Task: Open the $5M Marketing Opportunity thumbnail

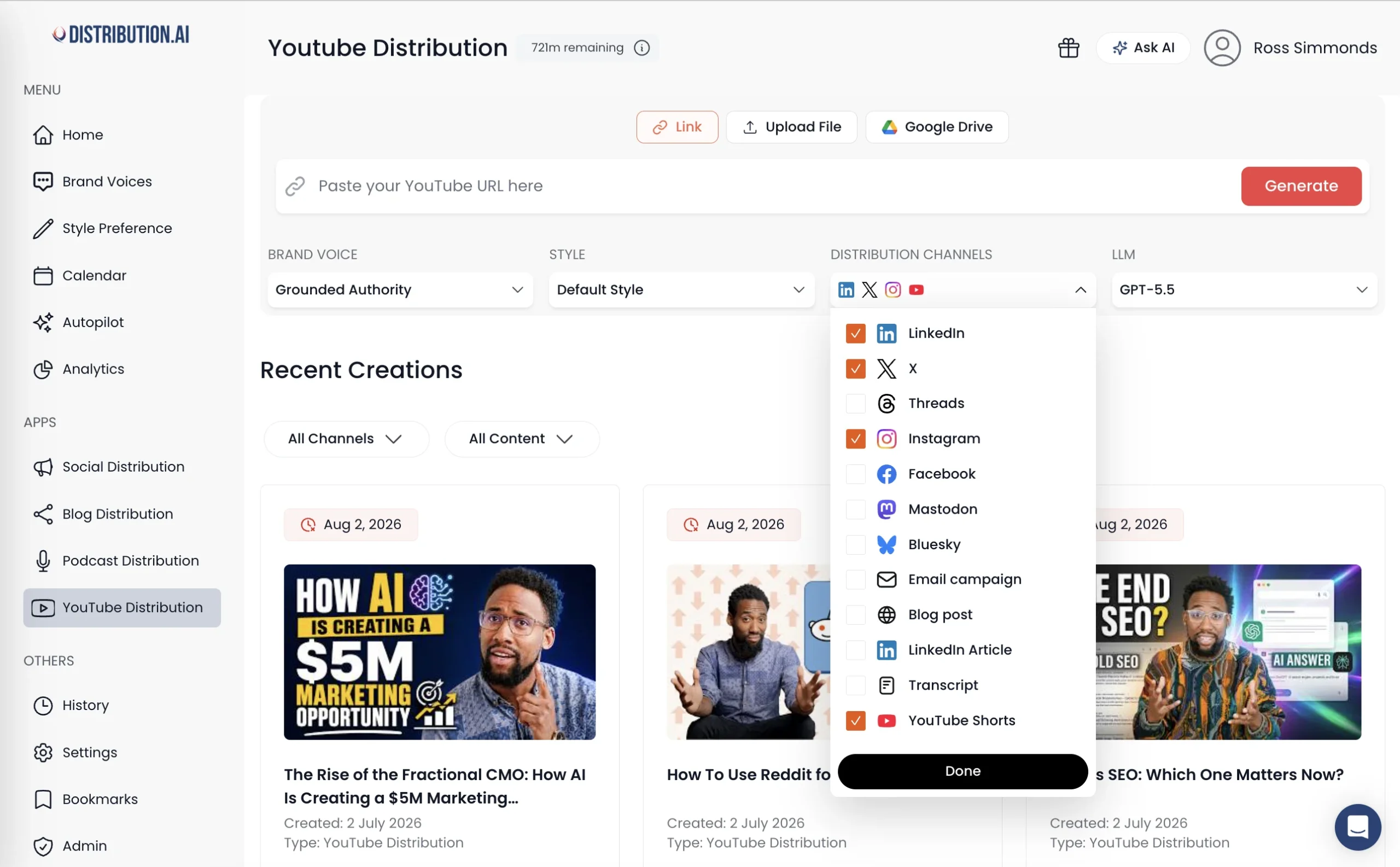Action: 439,652
